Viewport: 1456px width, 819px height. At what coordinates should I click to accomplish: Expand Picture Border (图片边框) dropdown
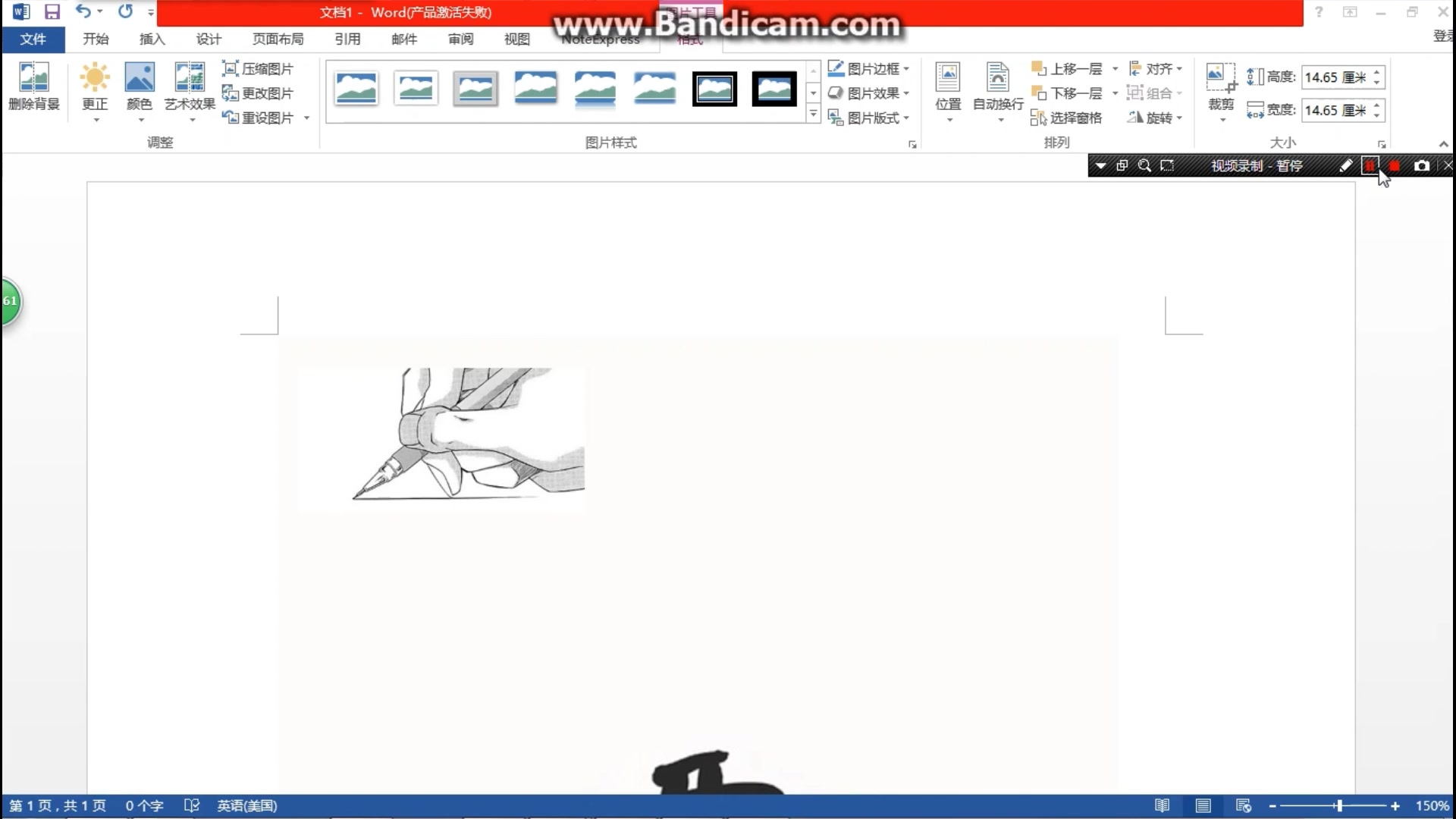[906, 69]
